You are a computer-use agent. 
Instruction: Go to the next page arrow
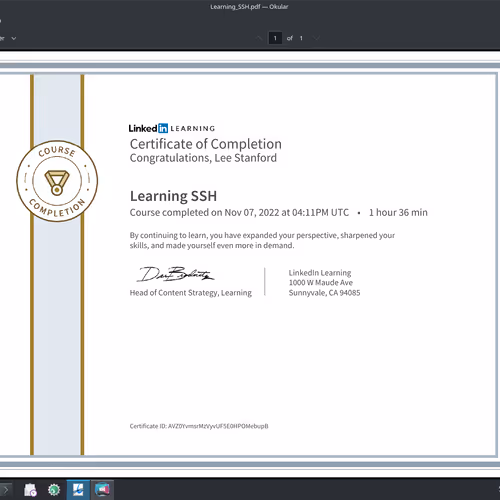(316, 38)
